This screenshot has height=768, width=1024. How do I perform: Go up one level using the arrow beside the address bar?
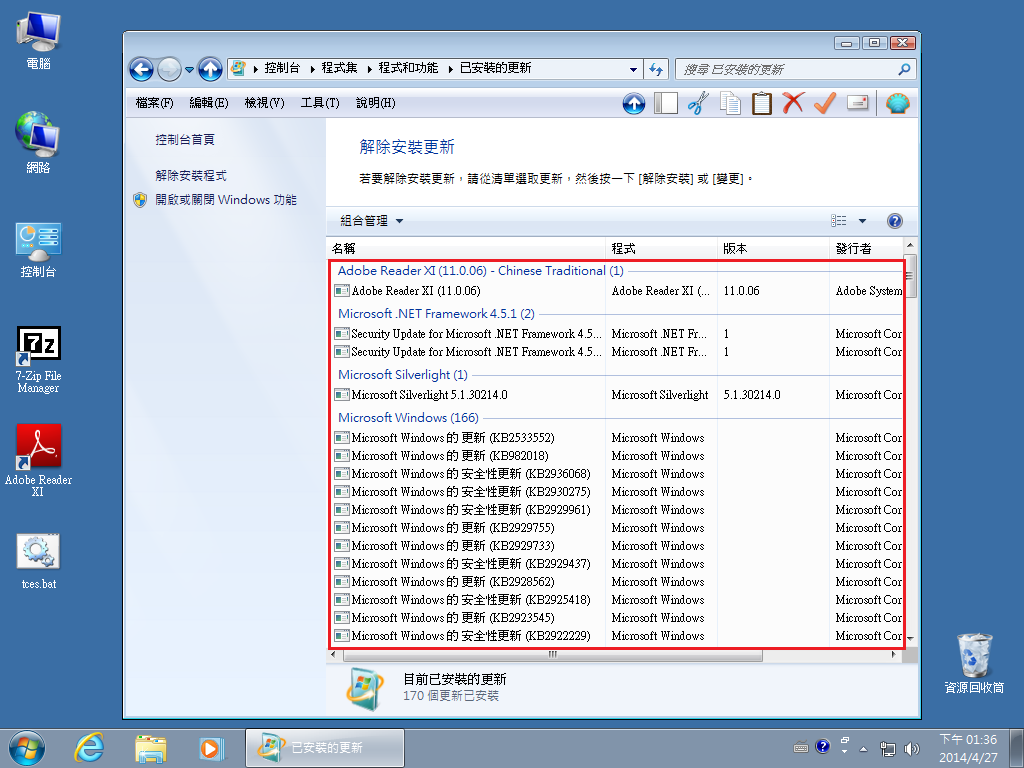tap(210, 69)
